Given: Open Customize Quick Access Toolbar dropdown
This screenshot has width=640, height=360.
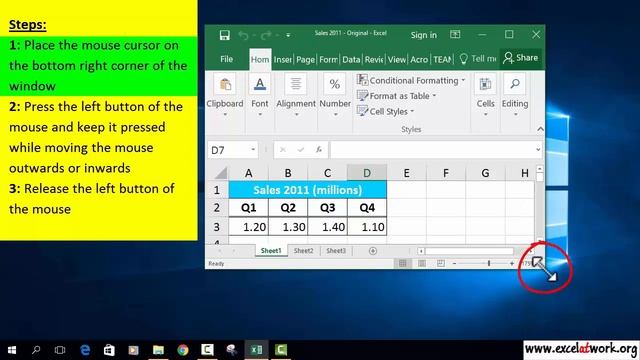Looking at the screenshot, I should 288,36.
